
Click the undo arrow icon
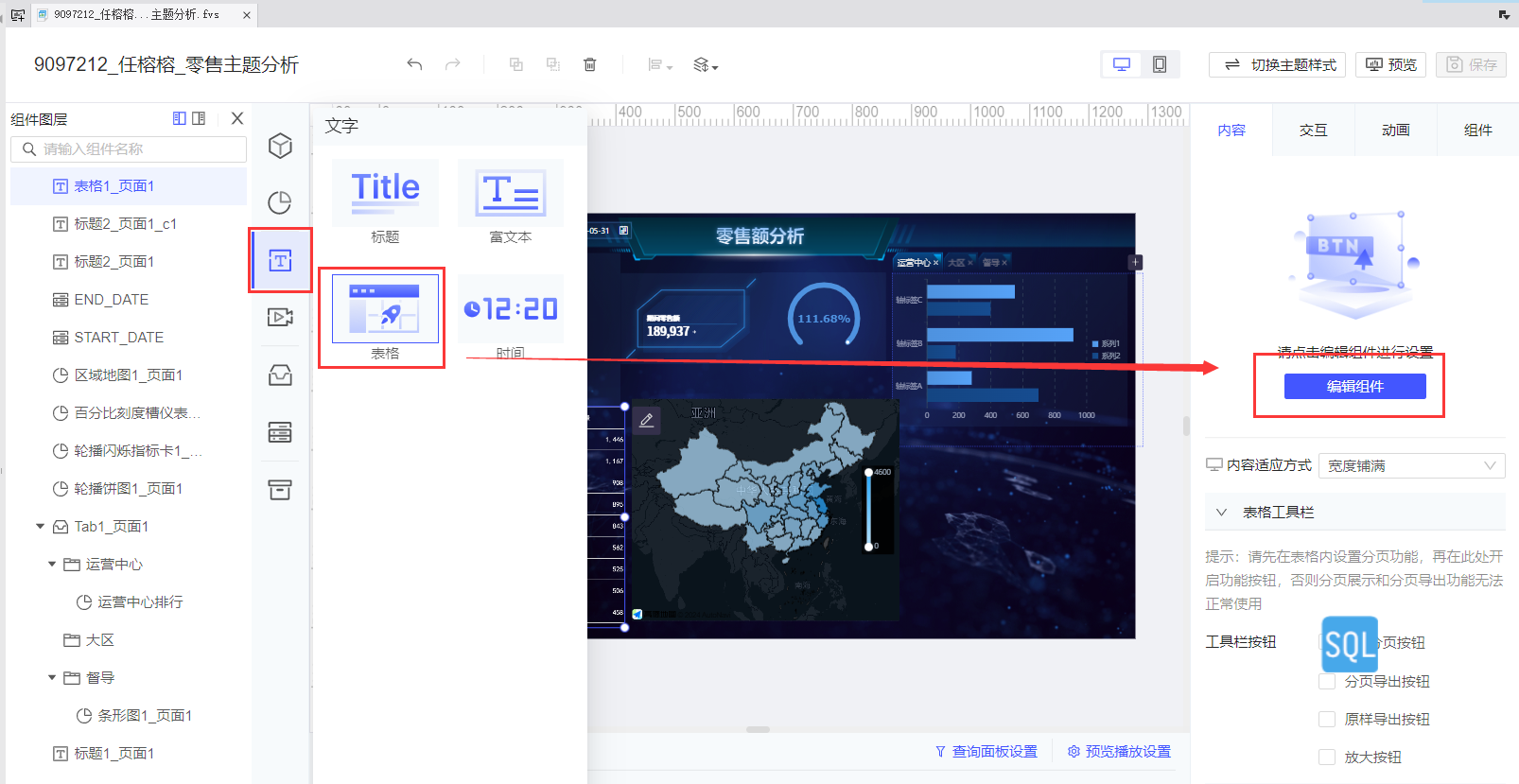tap(414, 64)
